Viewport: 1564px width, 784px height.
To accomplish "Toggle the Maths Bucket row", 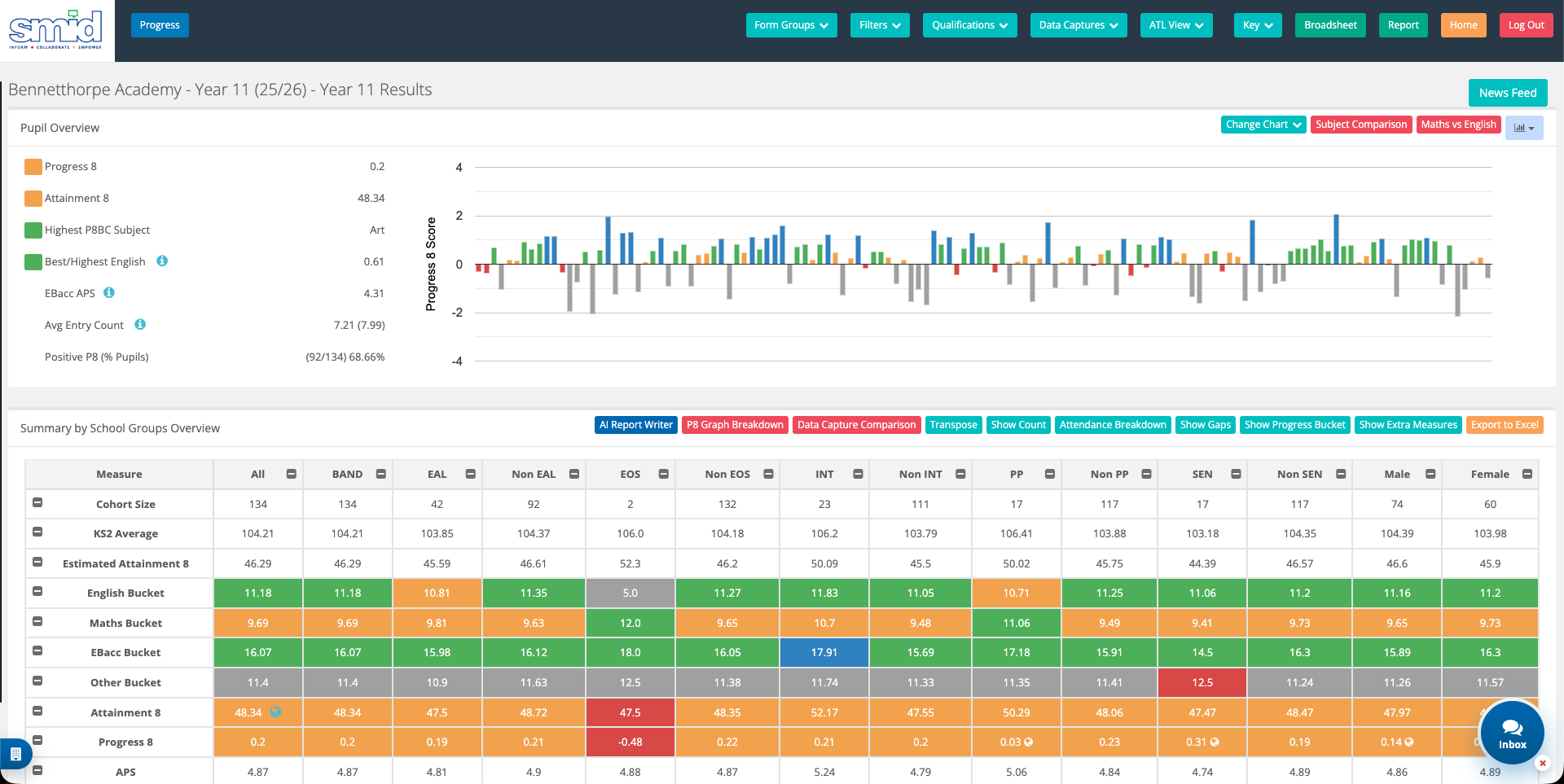I will pyautogui.click(x=37, y=621).
